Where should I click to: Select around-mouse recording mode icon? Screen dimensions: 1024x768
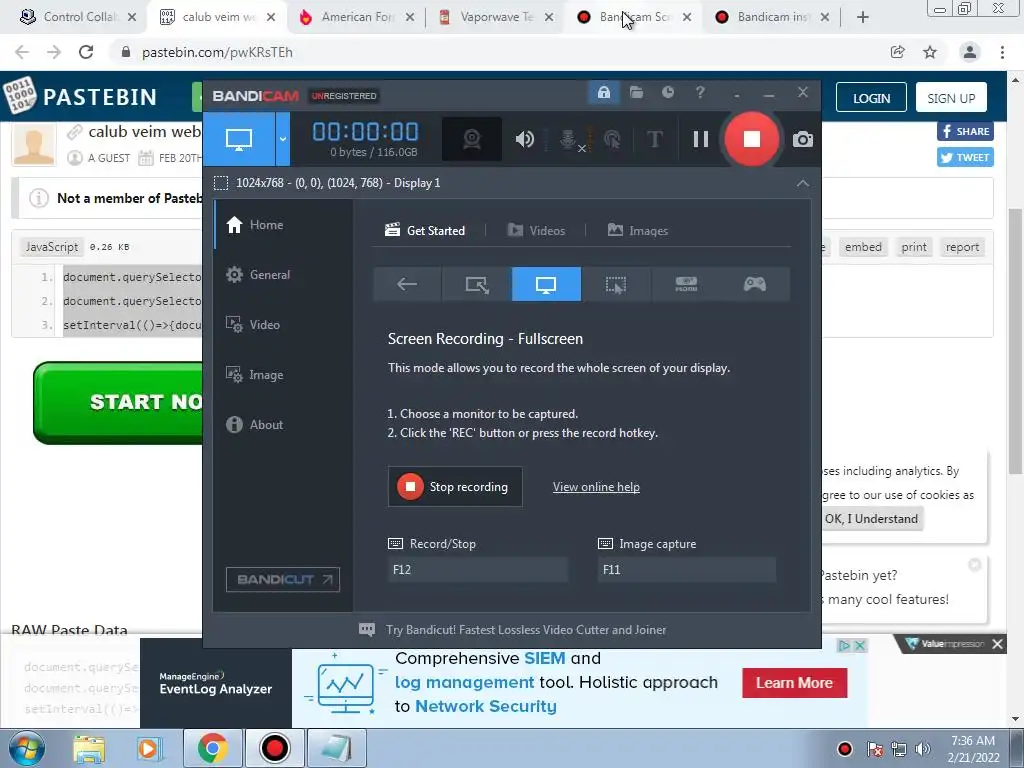(616, 284)
